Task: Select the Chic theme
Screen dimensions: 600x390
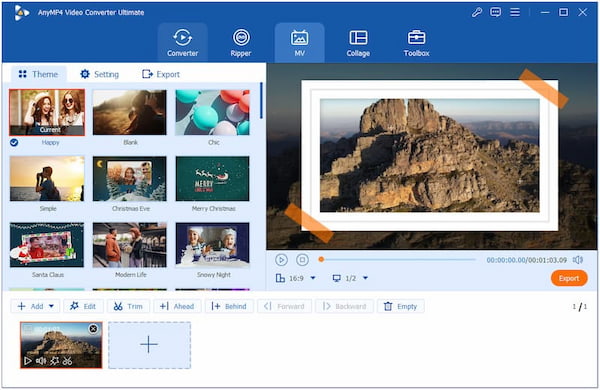Action: [212, 112]
